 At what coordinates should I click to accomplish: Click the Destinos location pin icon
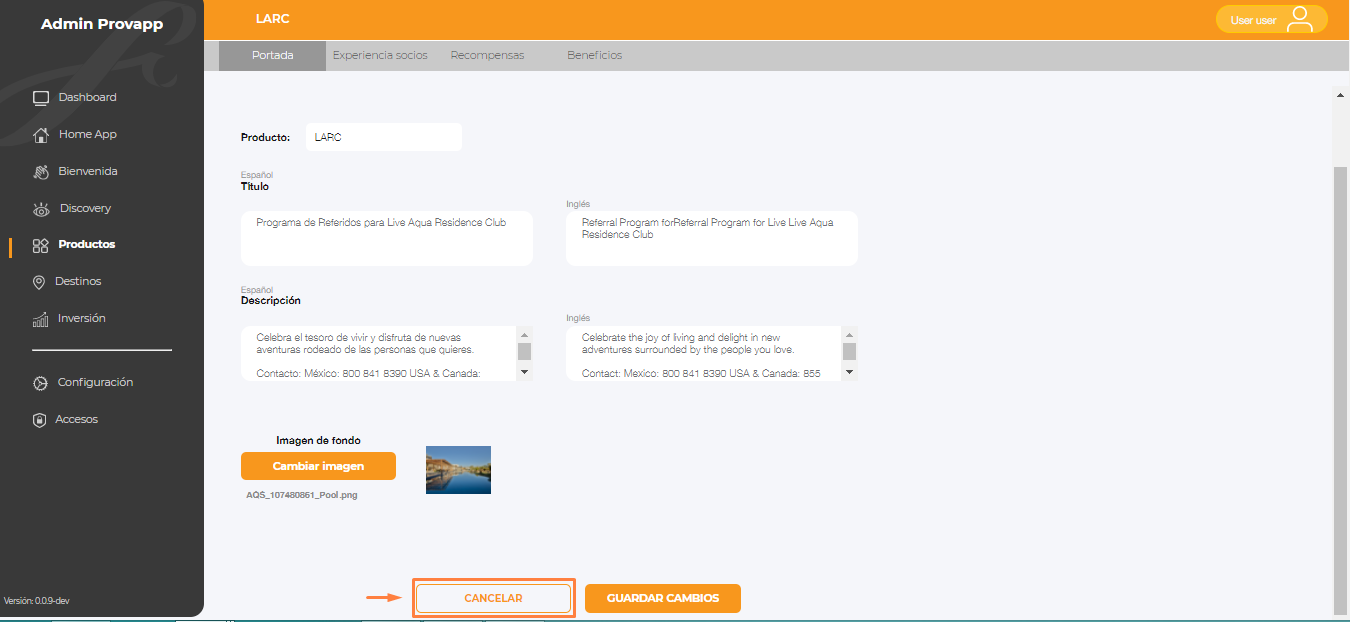(x=39, y=282)
